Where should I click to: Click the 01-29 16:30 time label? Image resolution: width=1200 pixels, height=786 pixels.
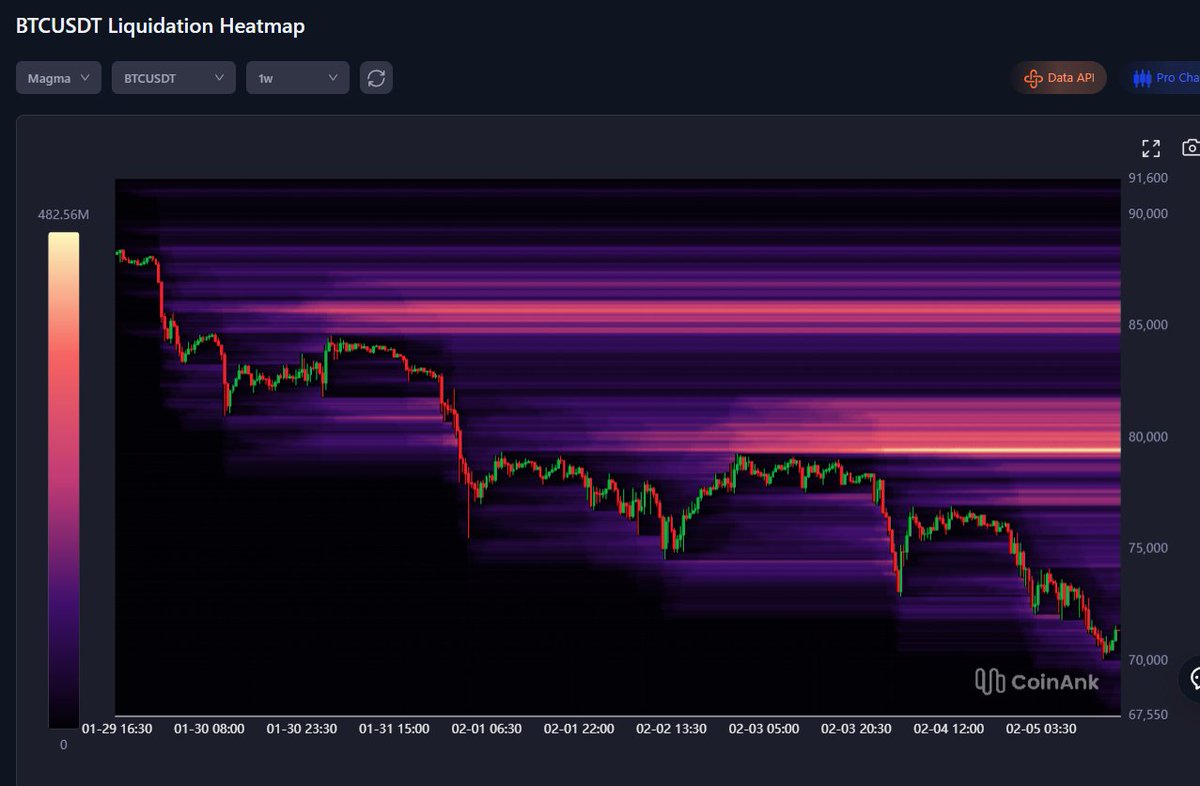[117, 729]
